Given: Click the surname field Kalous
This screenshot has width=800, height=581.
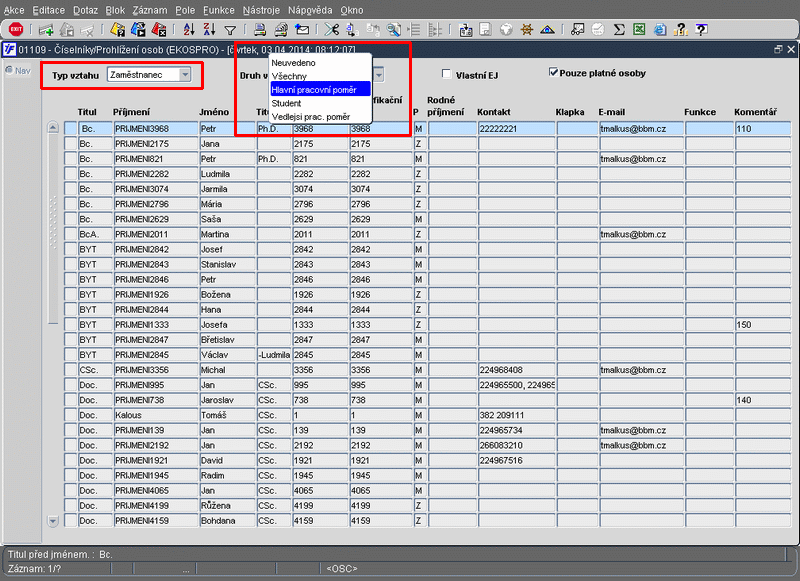Looking at the screenshot, I should (x=156, y=415).
